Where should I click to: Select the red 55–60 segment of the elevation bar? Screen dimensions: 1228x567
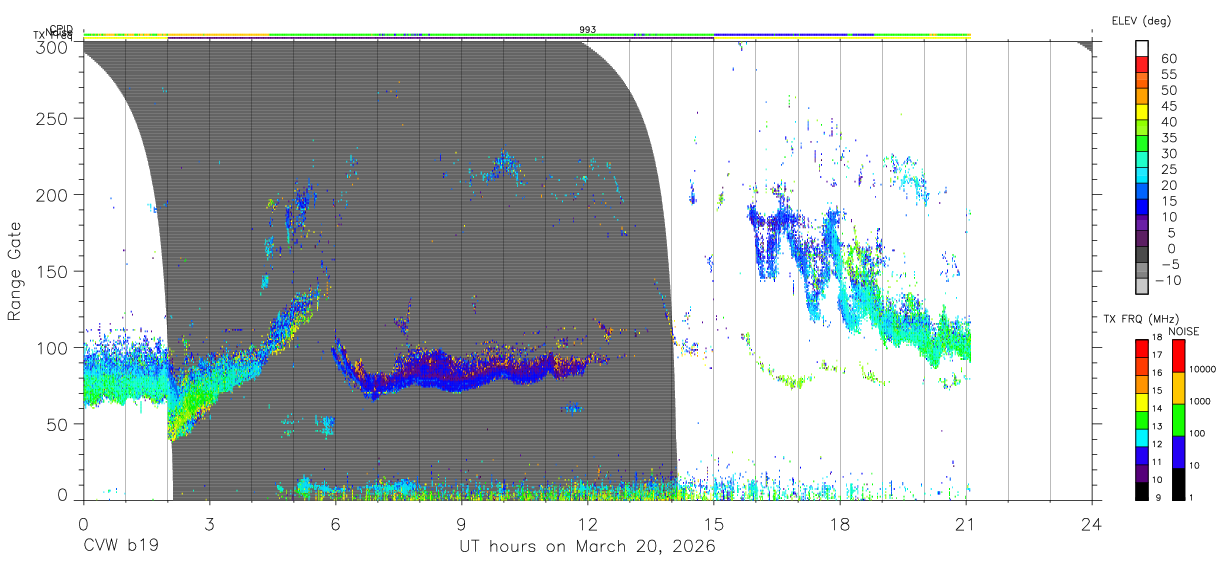(1143, 64)
